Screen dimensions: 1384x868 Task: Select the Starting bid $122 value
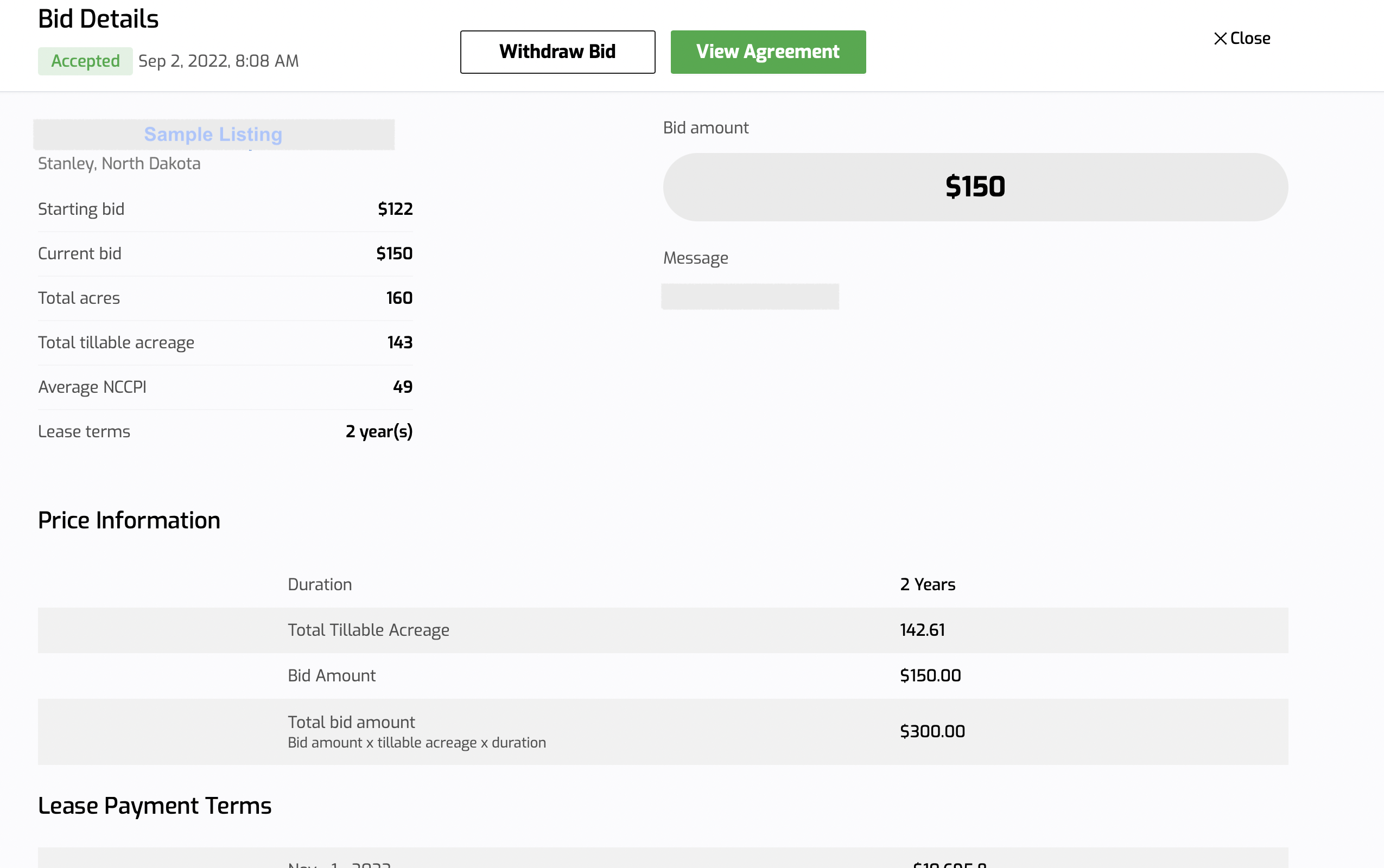tap(395, 209)
